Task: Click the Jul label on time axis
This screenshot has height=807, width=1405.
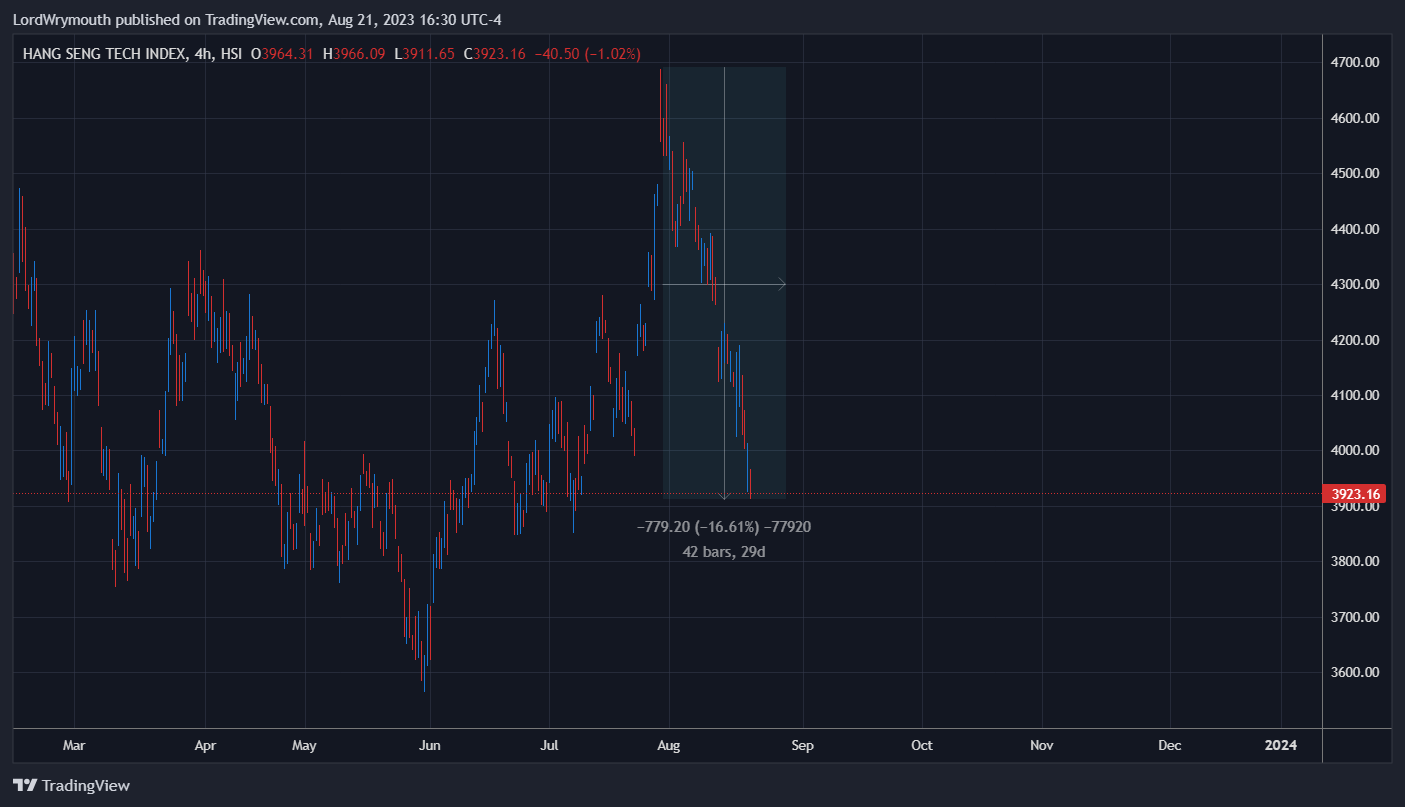Action: [549, 746]
